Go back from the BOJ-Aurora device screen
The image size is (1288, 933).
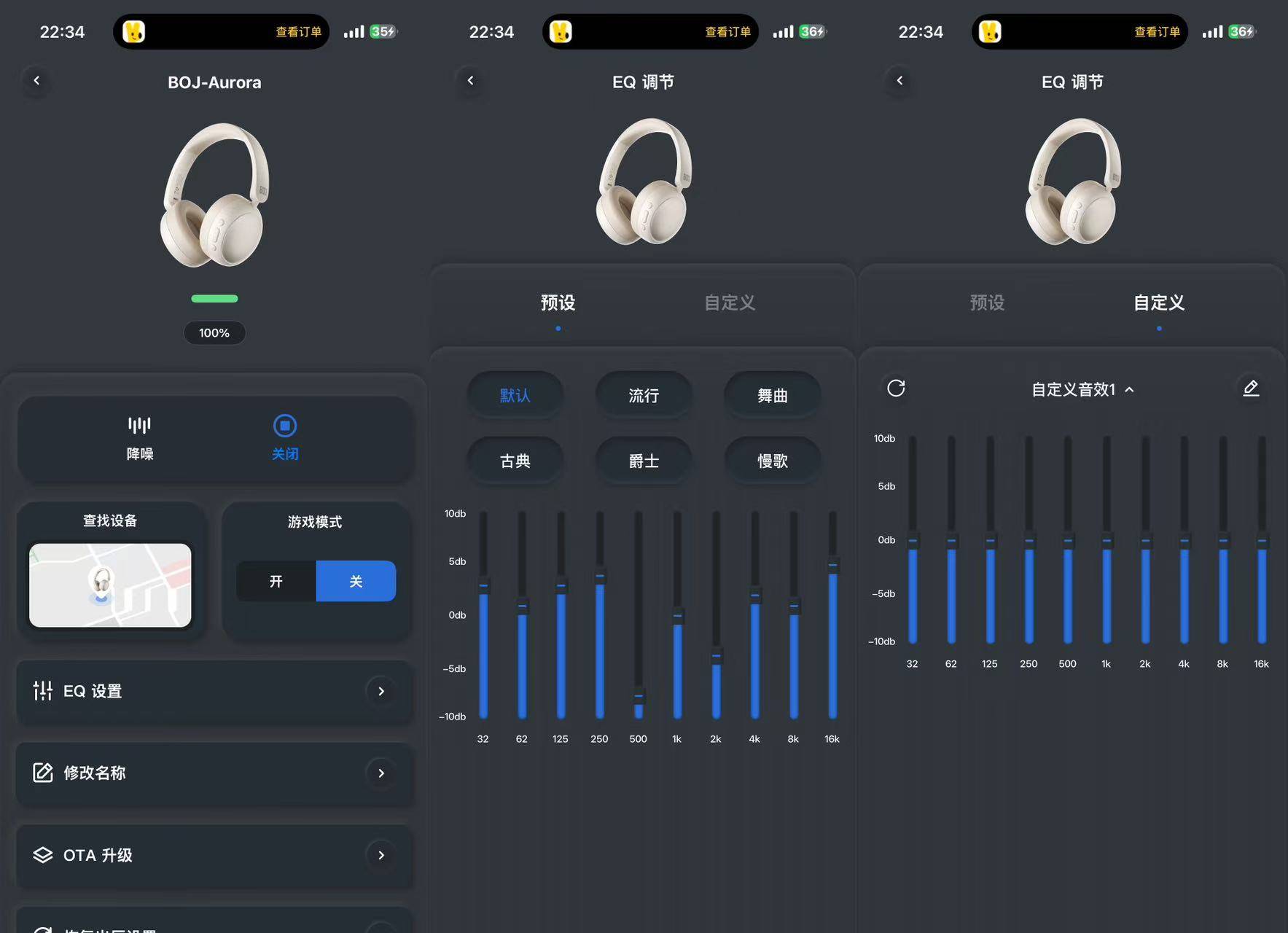36,81
